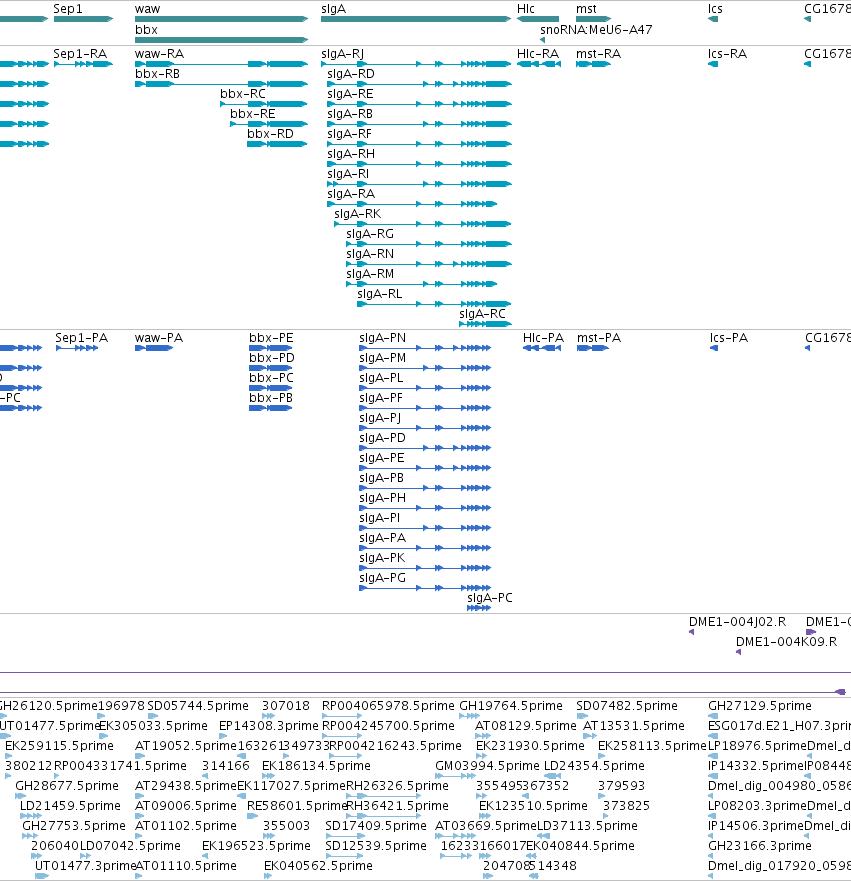Select the EK259115.5prime EST label
The height and width of the screenshot is (881, 851).
(59, 746)
